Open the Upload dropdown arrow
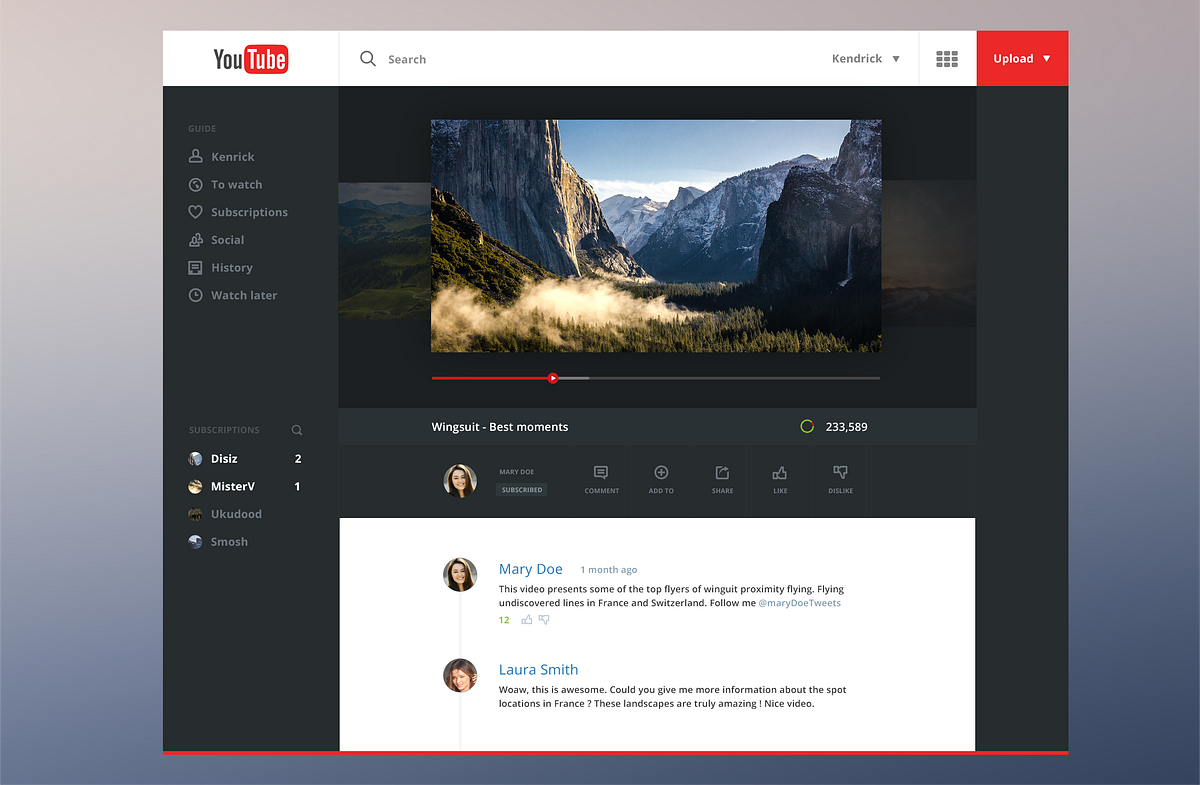 pyautogui.click(x=1047, y=59)
